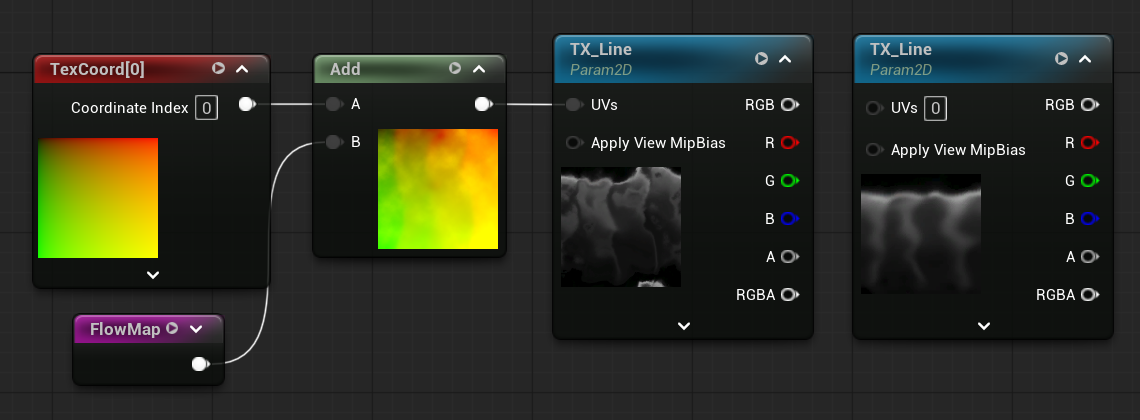Click green G output pin on left TX_Line
Image resolution: width=1140 pixels, height=420 pixels.
[x=790, y=180]
